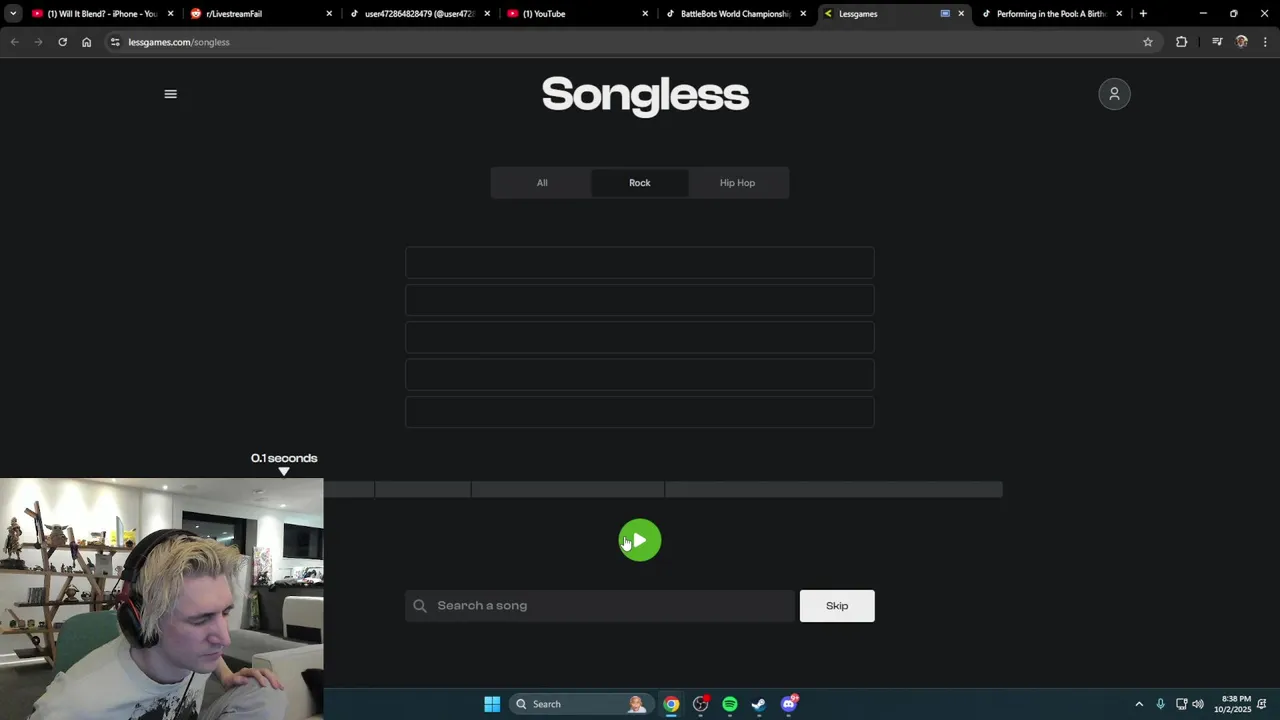Open the tab search dropdown arrow

pyautogui.click(x=13, y=14)
